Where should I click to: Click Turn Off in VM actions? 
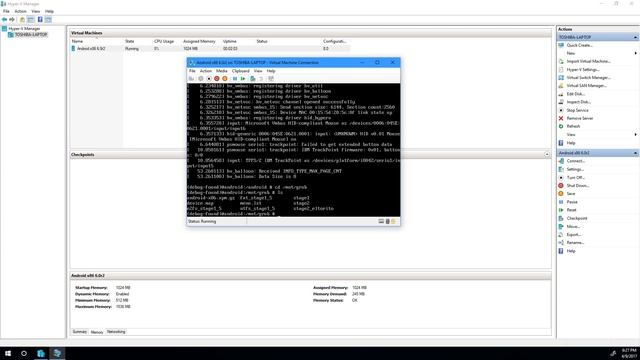coord(576,178)
